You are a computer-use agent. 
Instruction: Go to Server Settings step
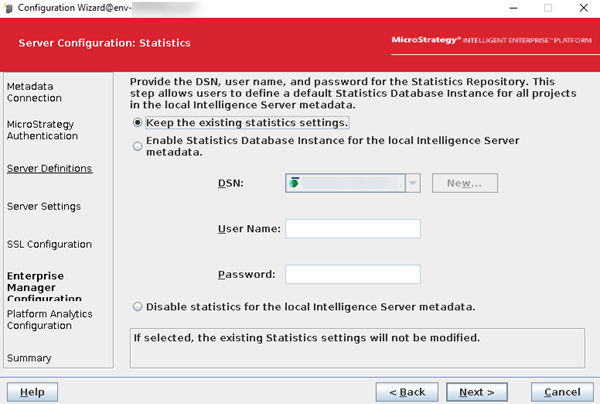pyautogui.click(x=44, y=206)
